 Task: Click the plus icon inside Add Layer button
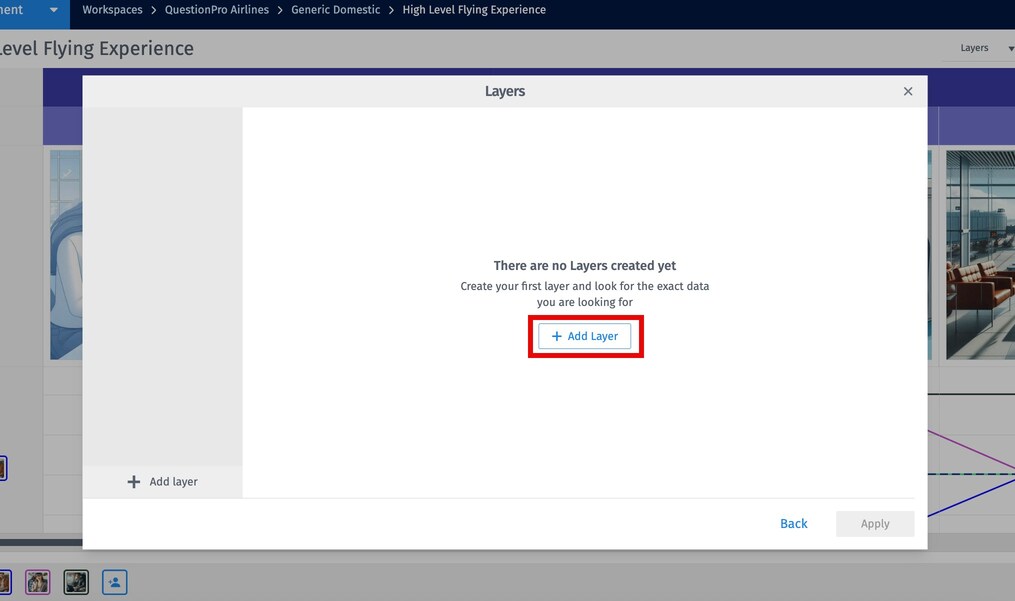tap(557, 336)
